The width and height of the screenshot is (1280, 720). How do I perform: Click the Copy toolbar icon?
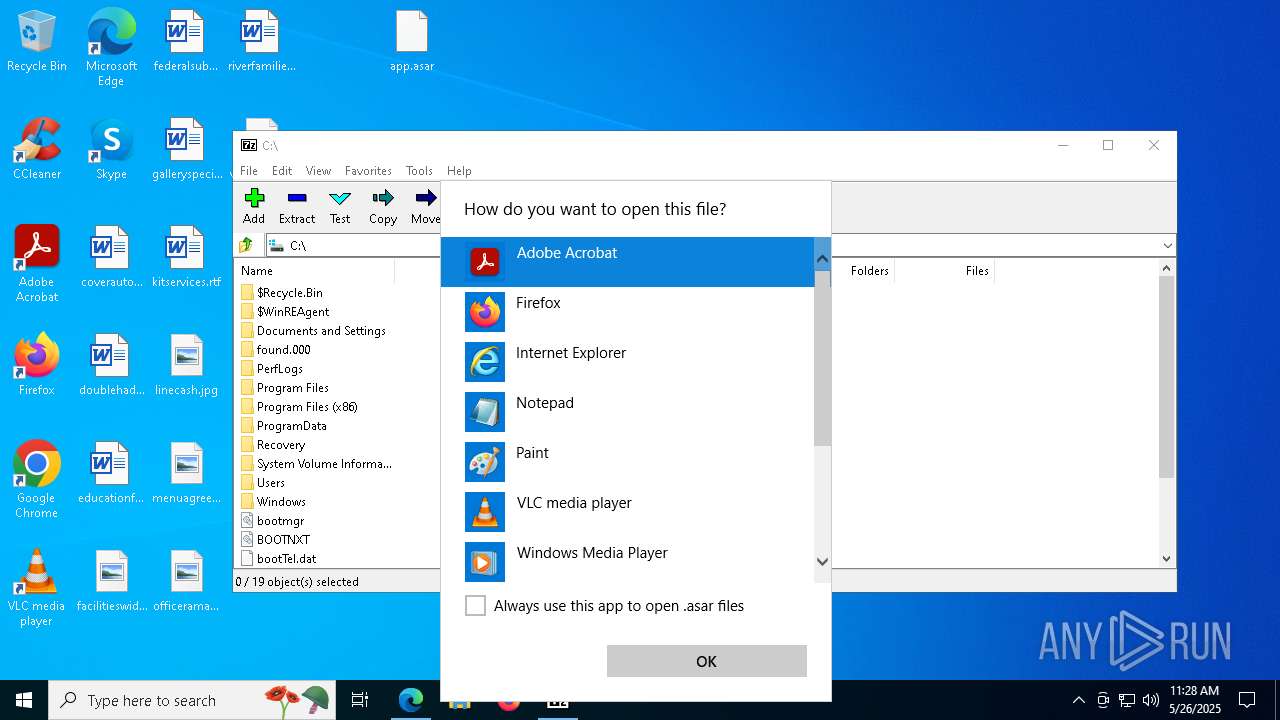[x=383, y=206]
